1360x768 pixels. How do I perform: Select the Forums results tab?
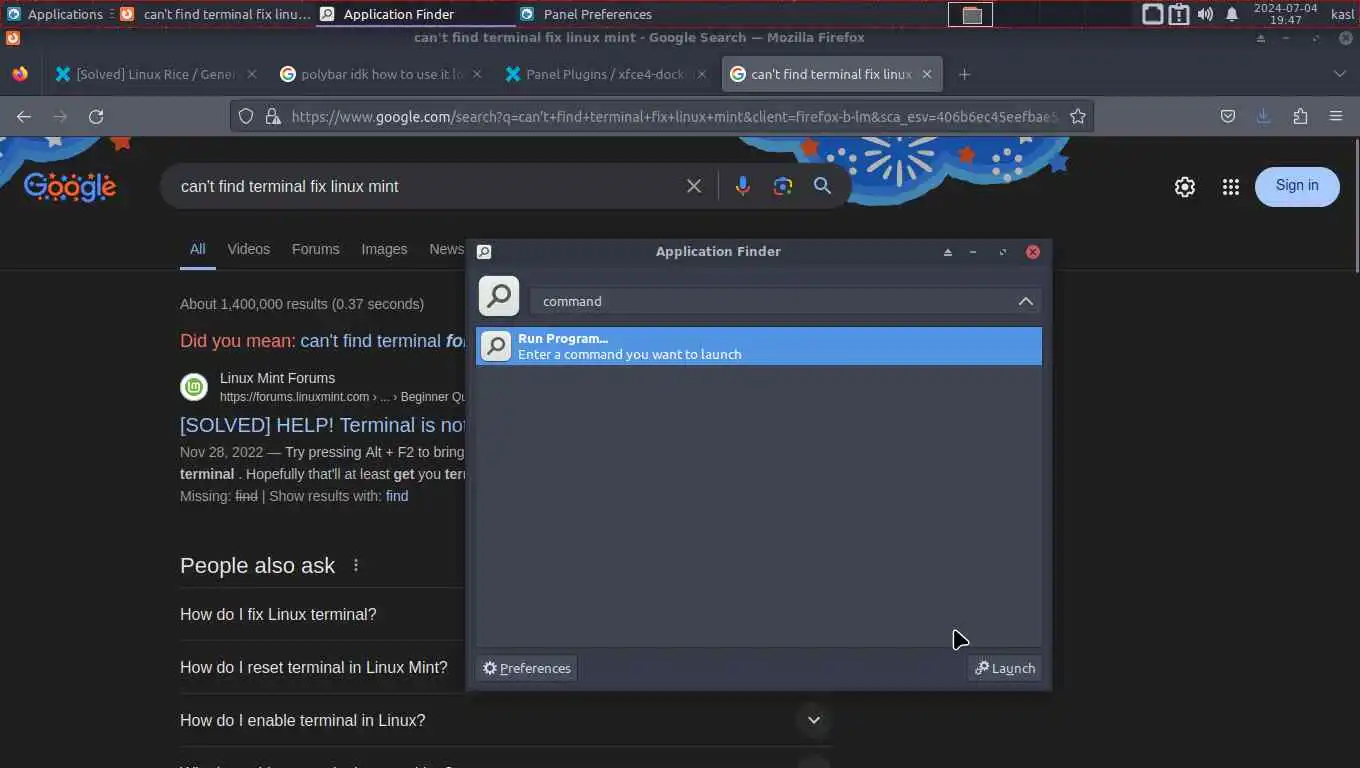(x=315, y=249)
